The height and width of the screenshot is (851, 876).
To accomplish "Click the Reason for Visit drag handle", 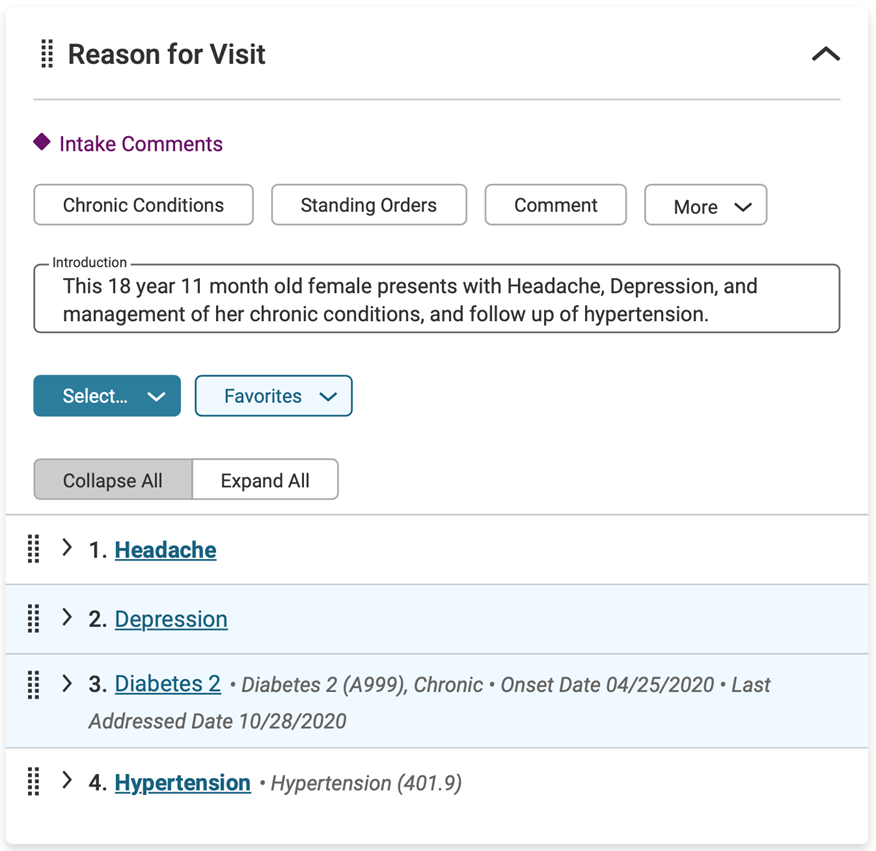I will pyautogui.click(x=47, y=54).
